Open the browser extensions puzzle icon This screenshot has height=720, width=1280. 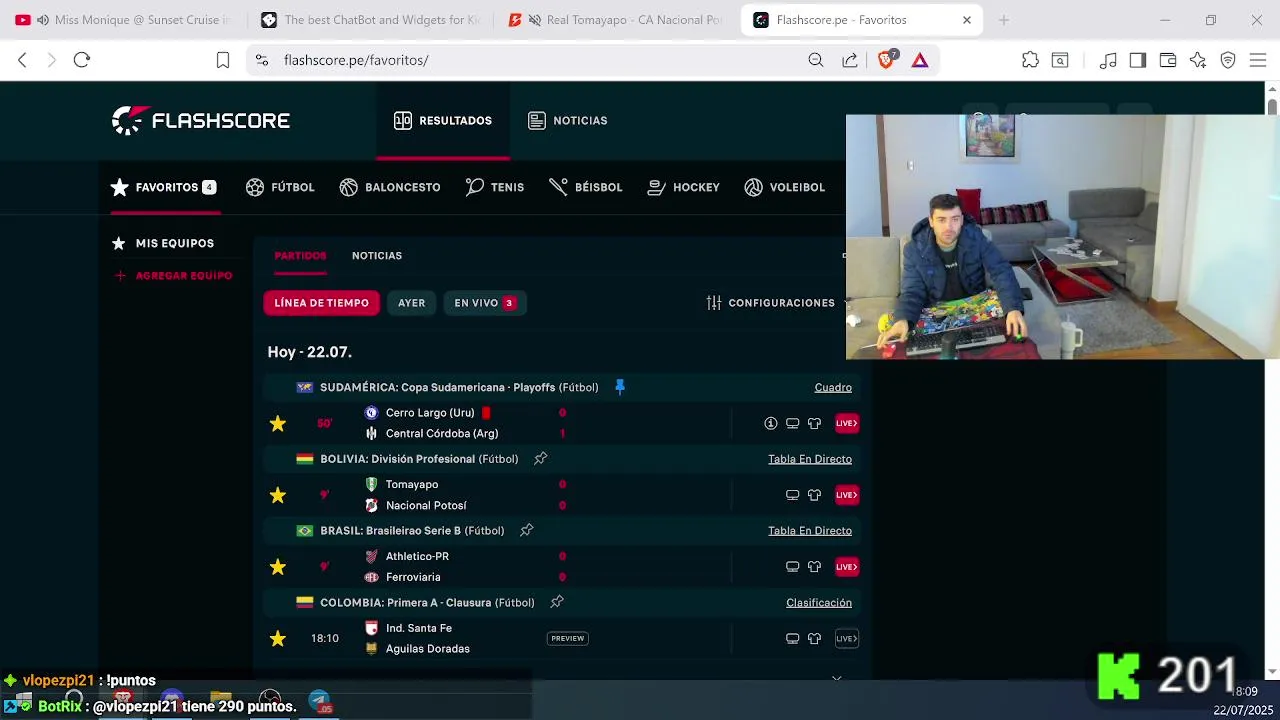(x=1030, y=60)
